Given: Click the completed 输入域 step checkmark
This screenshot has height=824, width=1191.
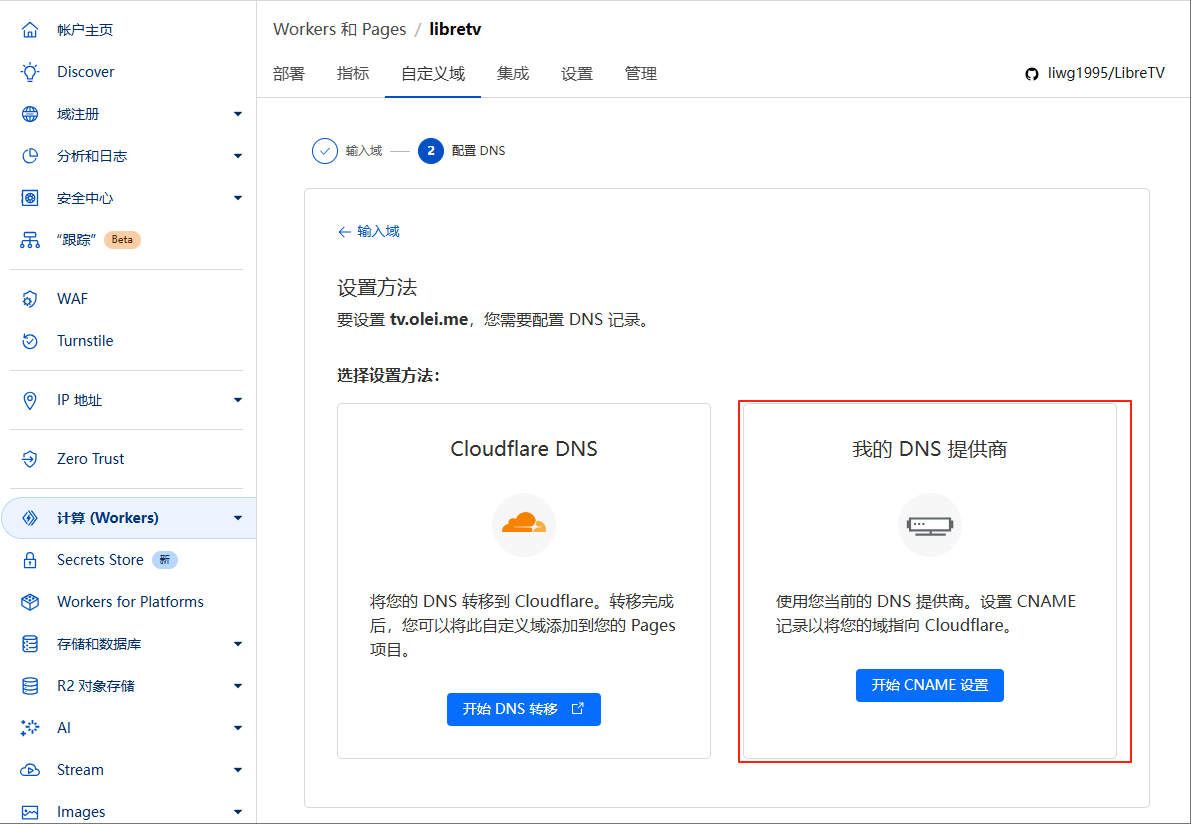Looking at the screenshot, I should tap(325, 151).
